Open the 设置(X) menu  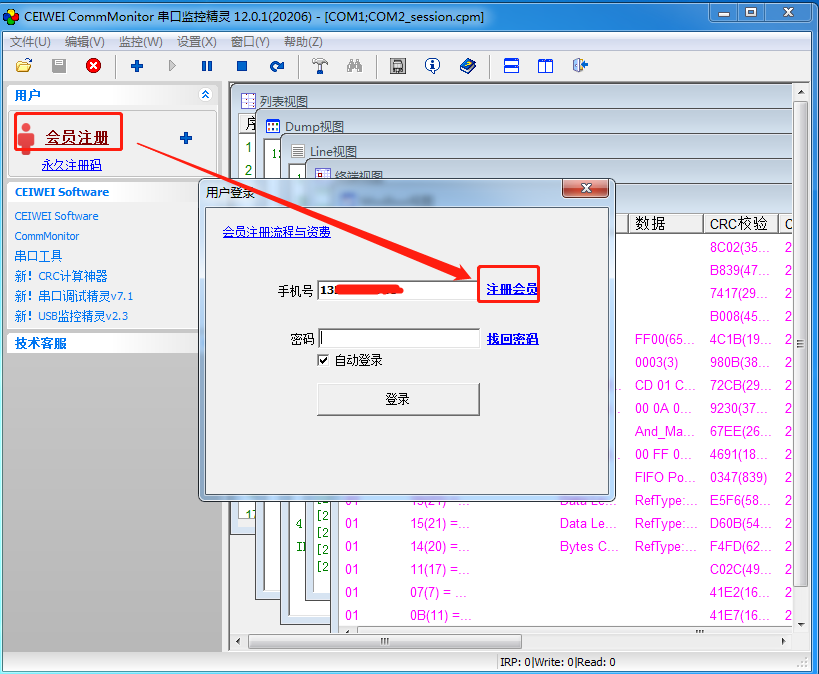196,42
